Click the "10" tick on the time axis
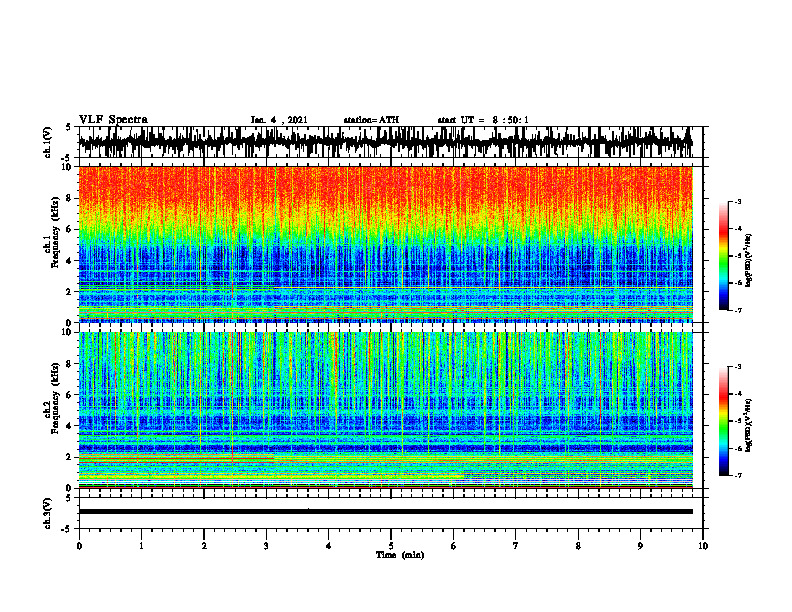 click(x=703, y=546)
